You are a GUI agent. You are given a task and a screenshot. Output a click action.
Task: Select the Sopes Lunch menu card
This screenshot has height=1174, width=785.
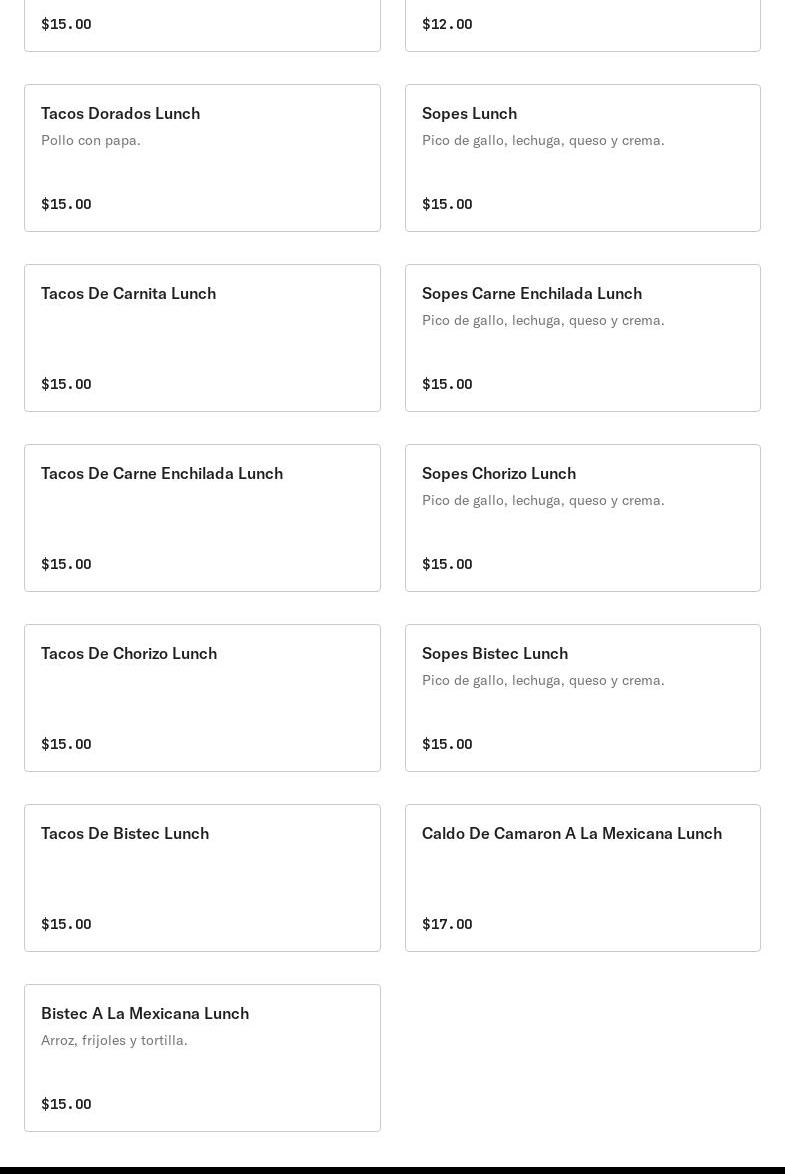click(x=582, y=158)
